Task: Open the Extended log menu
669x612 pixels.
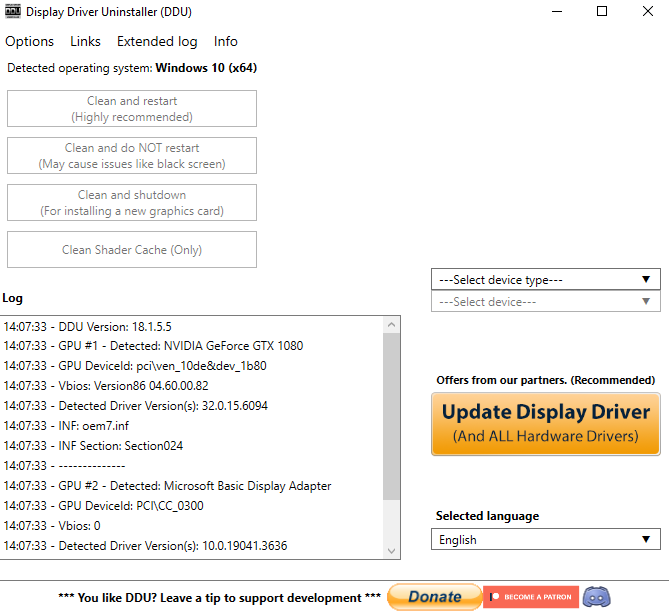Action: coord(157,41)
